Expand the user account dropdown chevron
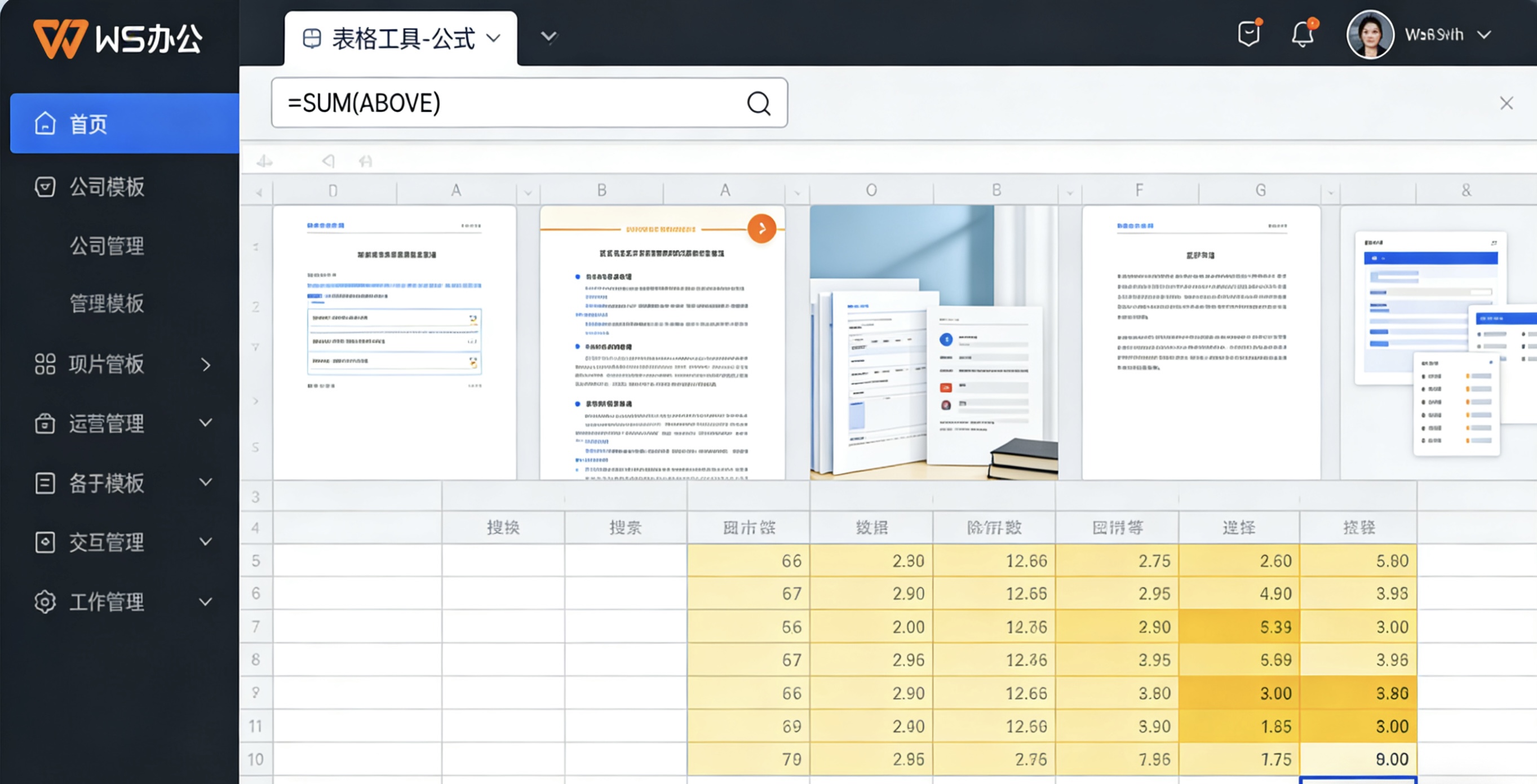 (x=1485, y=34)
